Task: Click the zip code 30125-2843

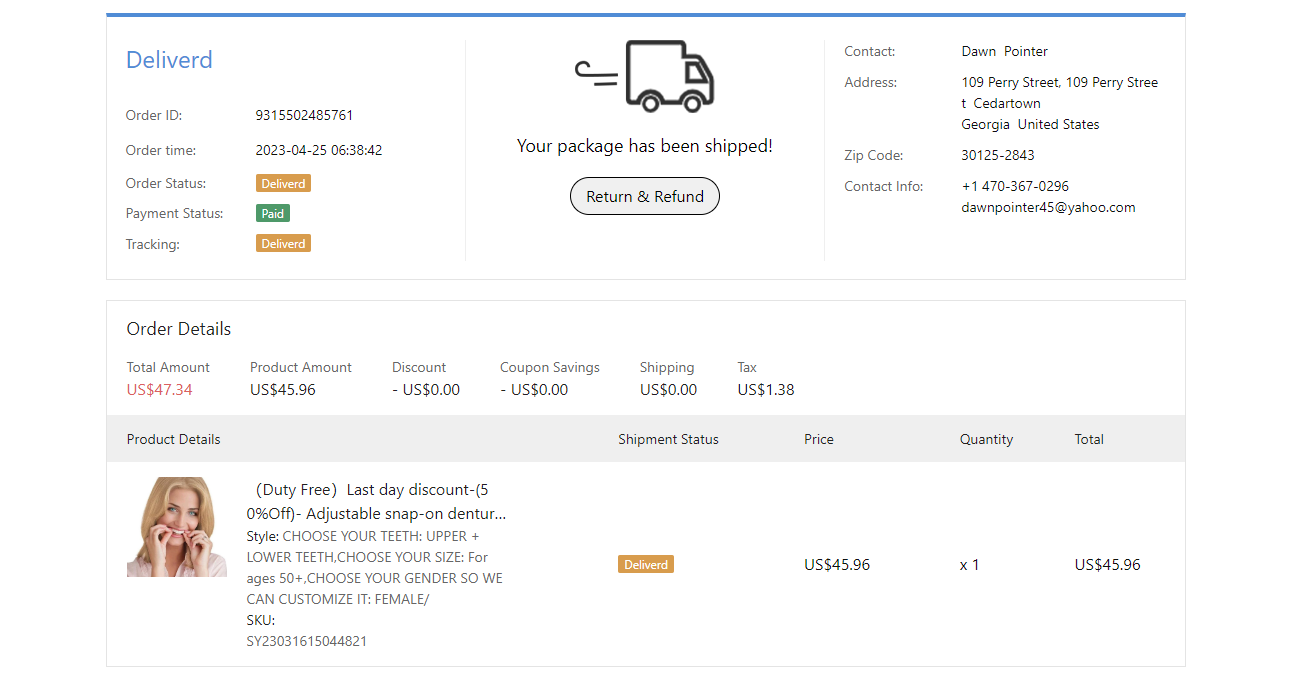Action: (997, 156)
